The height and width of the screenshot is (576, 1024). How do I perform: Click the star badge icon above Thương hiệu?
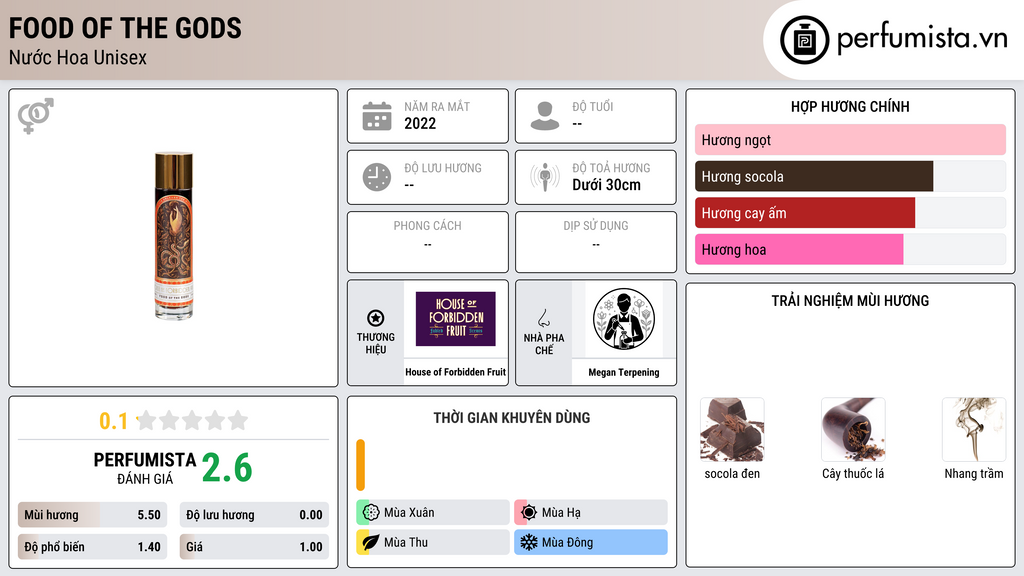point(376,318)
